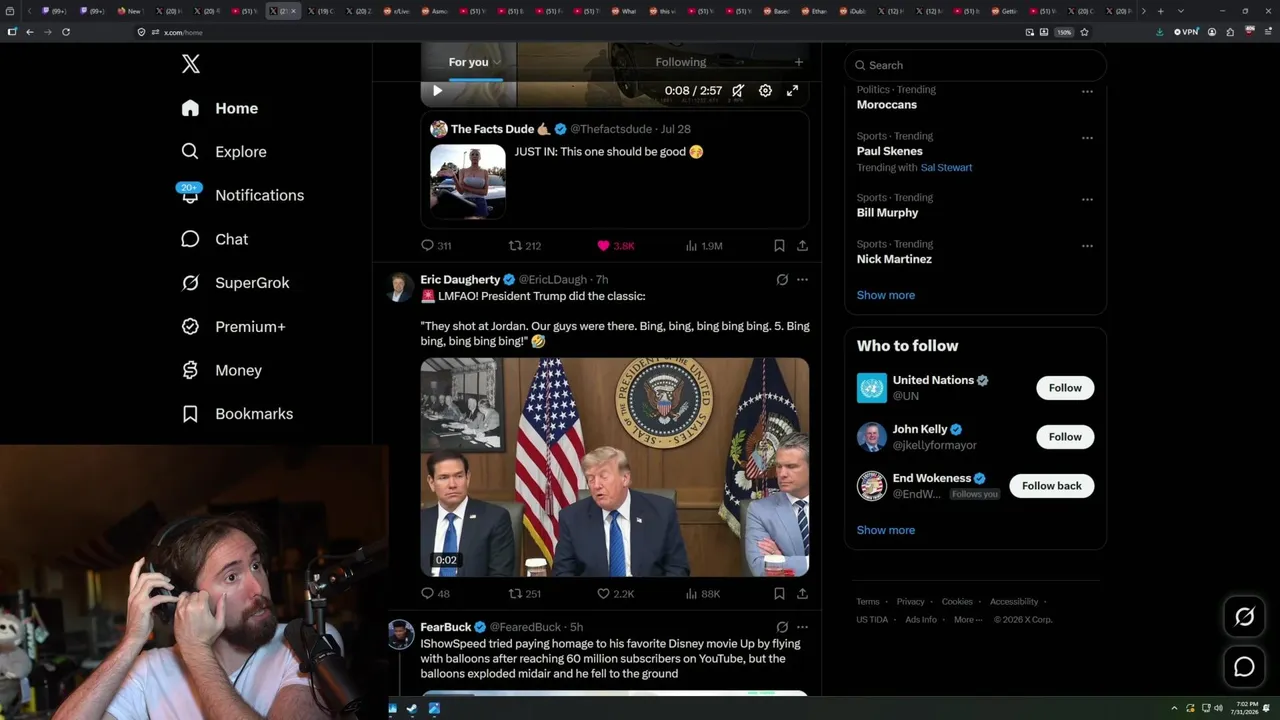
Task: Open The Facts Dude profile name
Action: pos(492,129)
